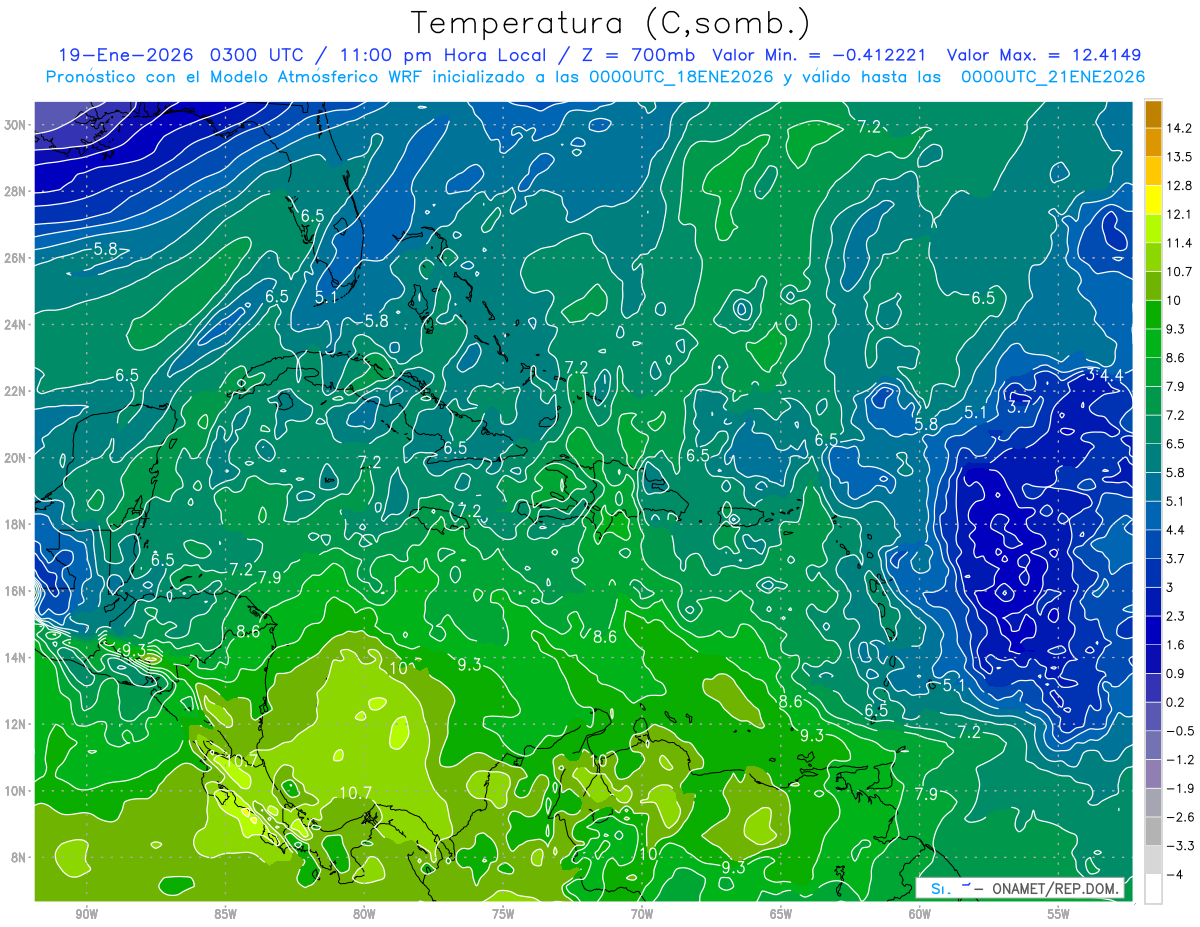
Task: Select the "0000UTC_18ENE2026" initialization time
Action: (681, 77)
